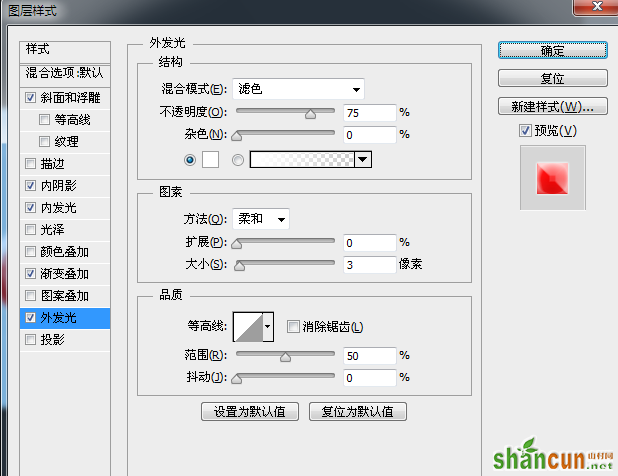This screenshot has width=618, height=476.
Task: Click the 杂色 slider handle
Action: click(x=236, y=136)
